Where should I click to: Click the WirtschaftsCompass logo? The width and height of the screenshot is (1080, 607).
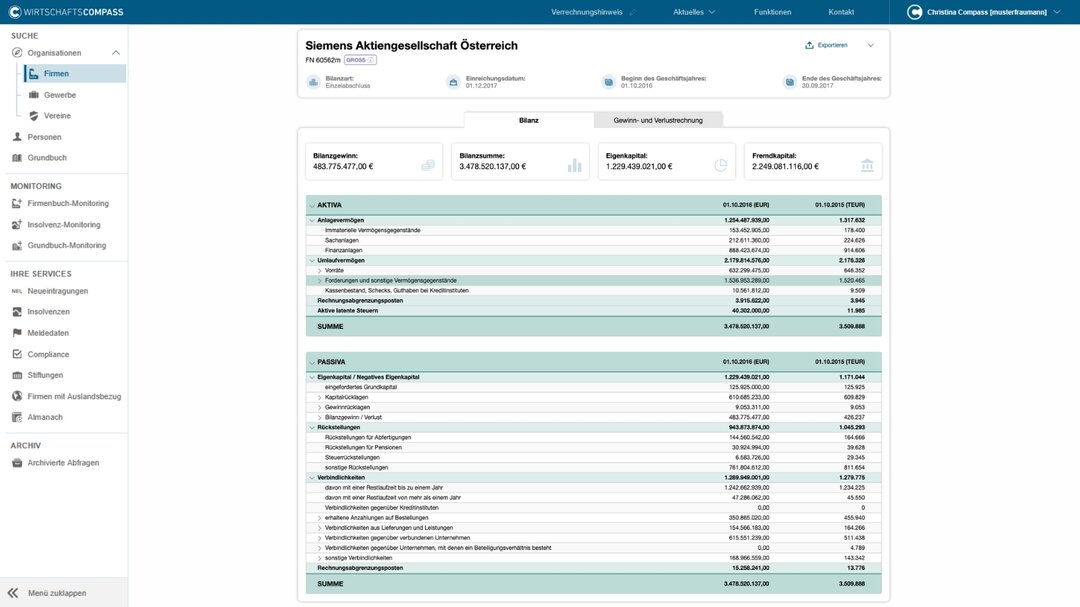[66, 12]
